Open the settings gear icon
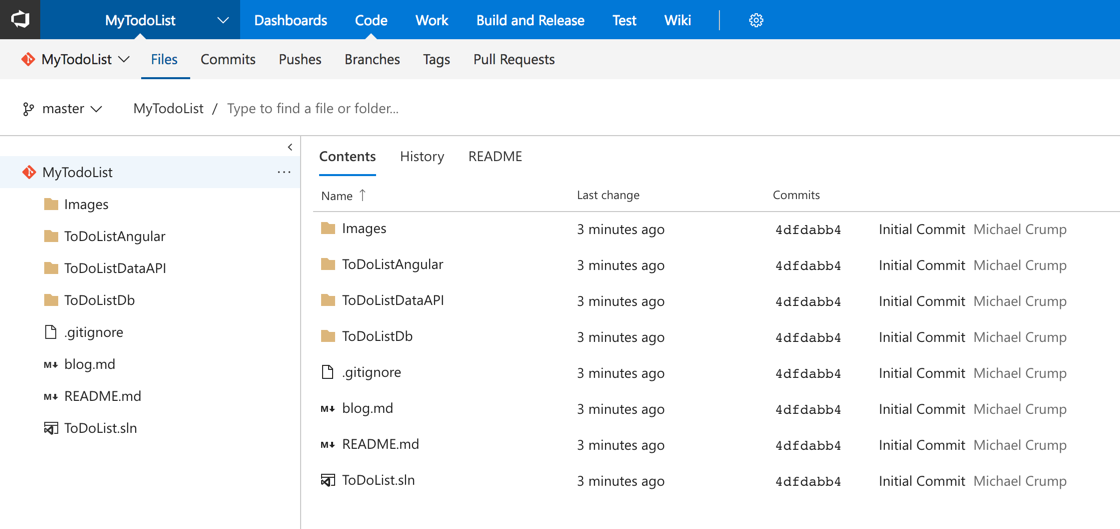Viewport: 1120px width, 529px height. pos(756,20)
